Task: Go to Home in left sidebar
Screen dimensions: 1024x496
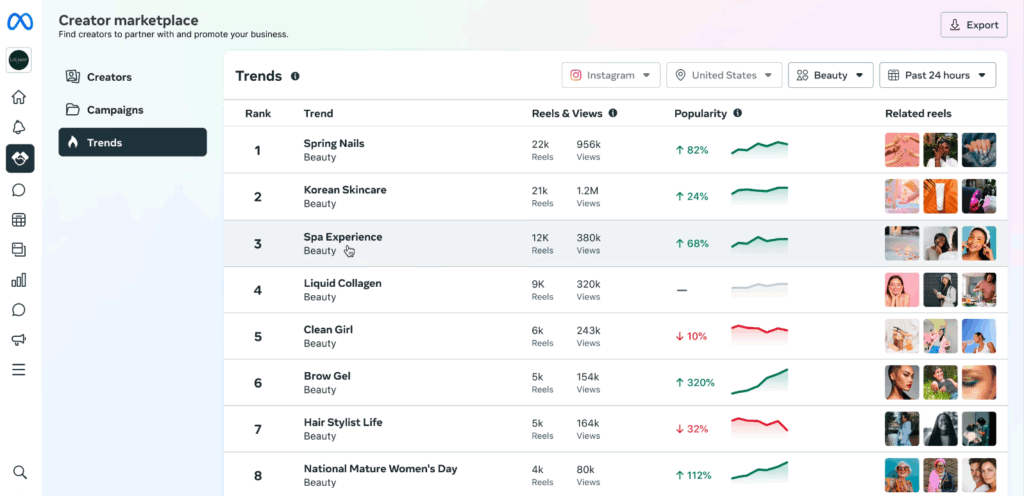Action: tap(19, 98)
